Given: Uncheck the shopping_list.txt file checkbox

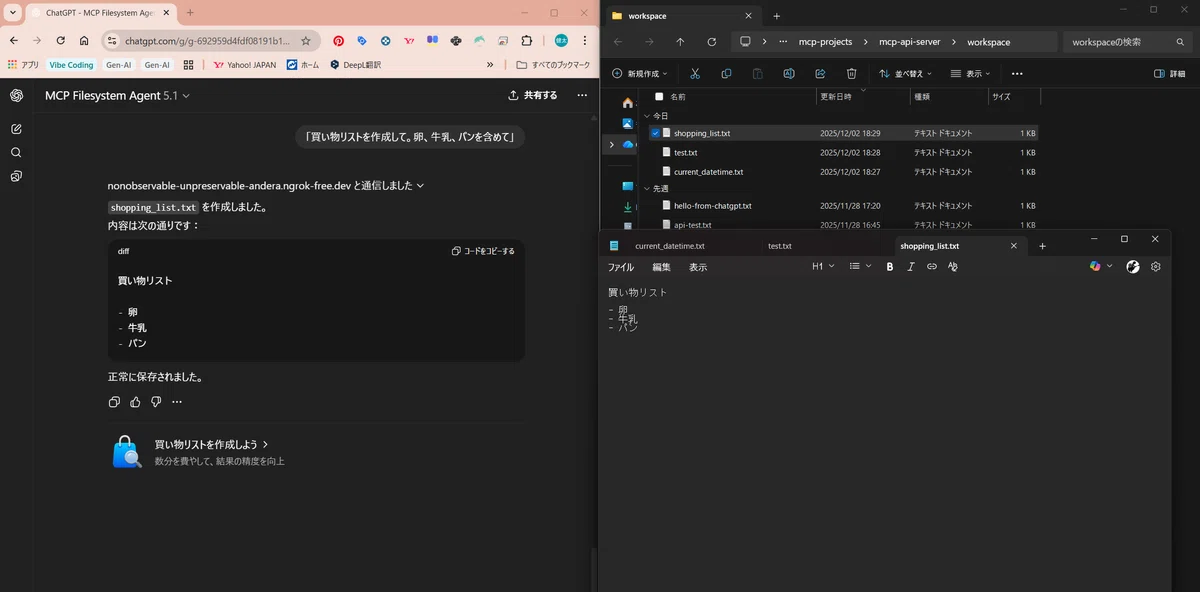Looking at the screenshot, I should 655,133.
